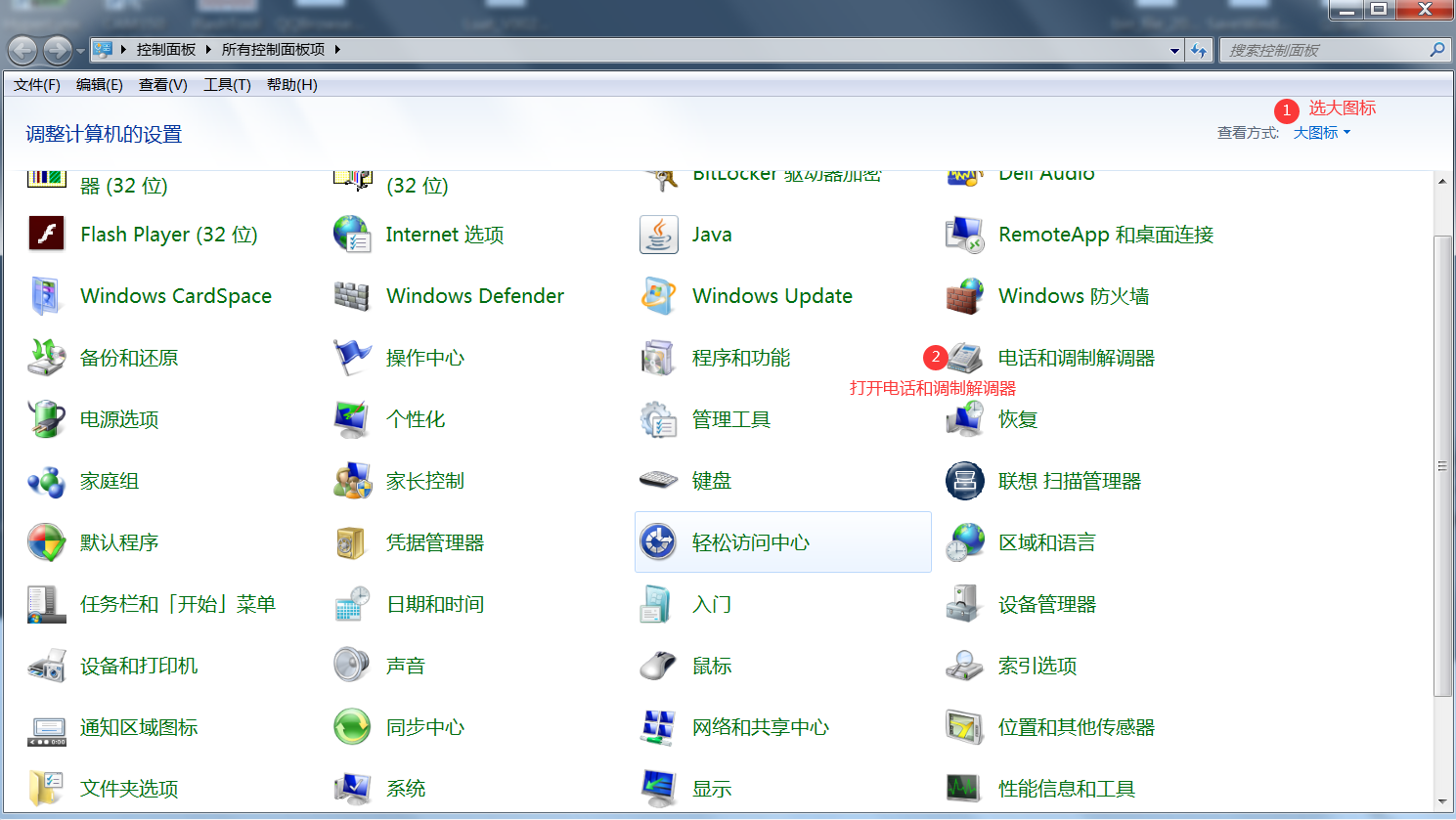Open the 编辑(E) menu

click(x=100, y=85)
